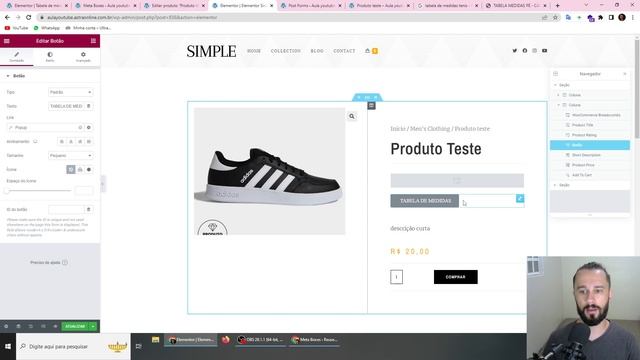
Task: Open the CONTACT menu item
Action: [344, 51]
